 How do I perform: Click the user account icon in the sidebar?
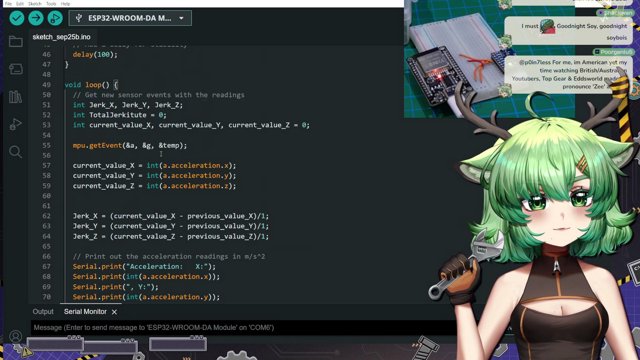tap(16, 336)
